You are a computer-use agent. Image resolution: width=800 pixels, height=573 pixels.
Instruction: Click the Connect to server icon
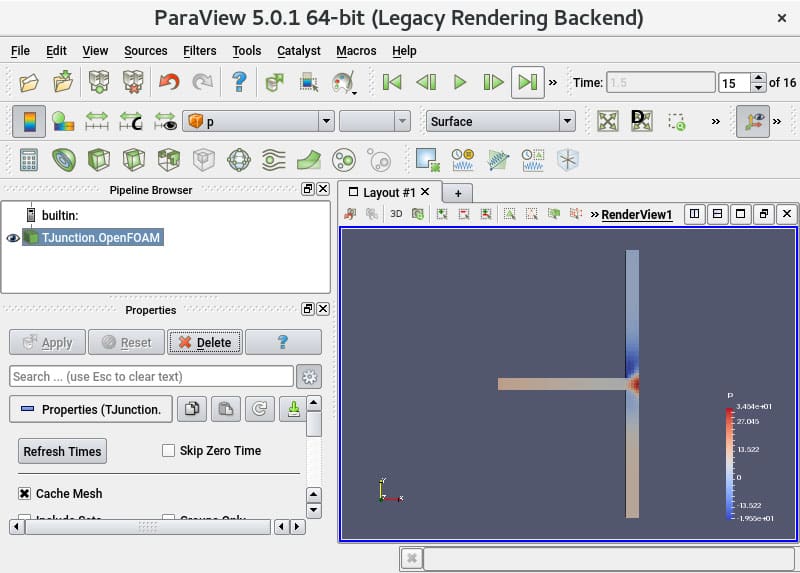point(99,82)
